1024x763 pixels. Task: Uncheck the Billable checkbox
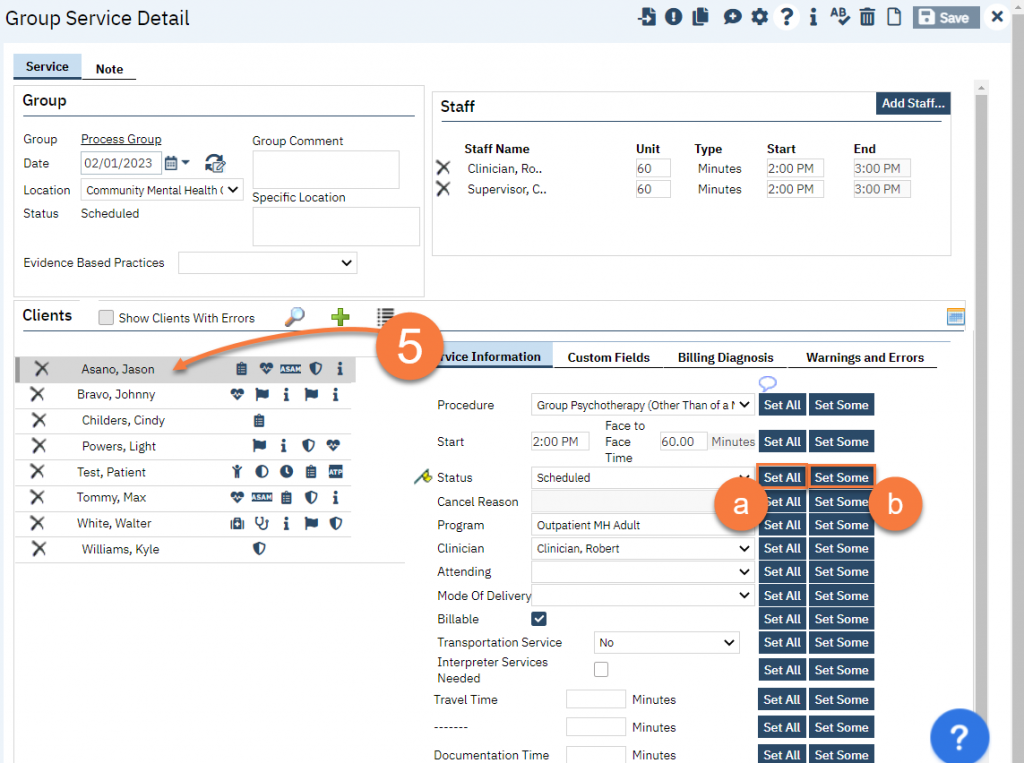pos(539,619)
